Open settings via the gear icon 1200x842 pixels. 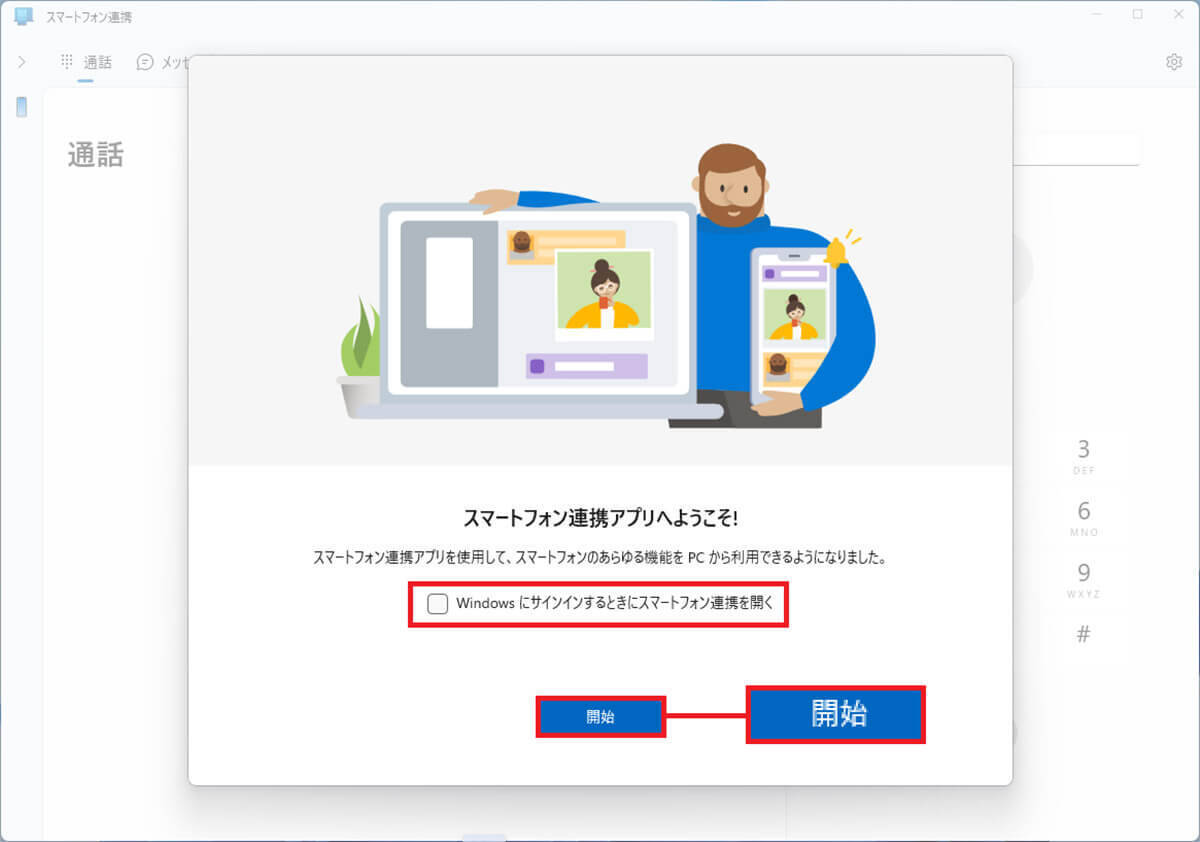tap(1173, 62)
